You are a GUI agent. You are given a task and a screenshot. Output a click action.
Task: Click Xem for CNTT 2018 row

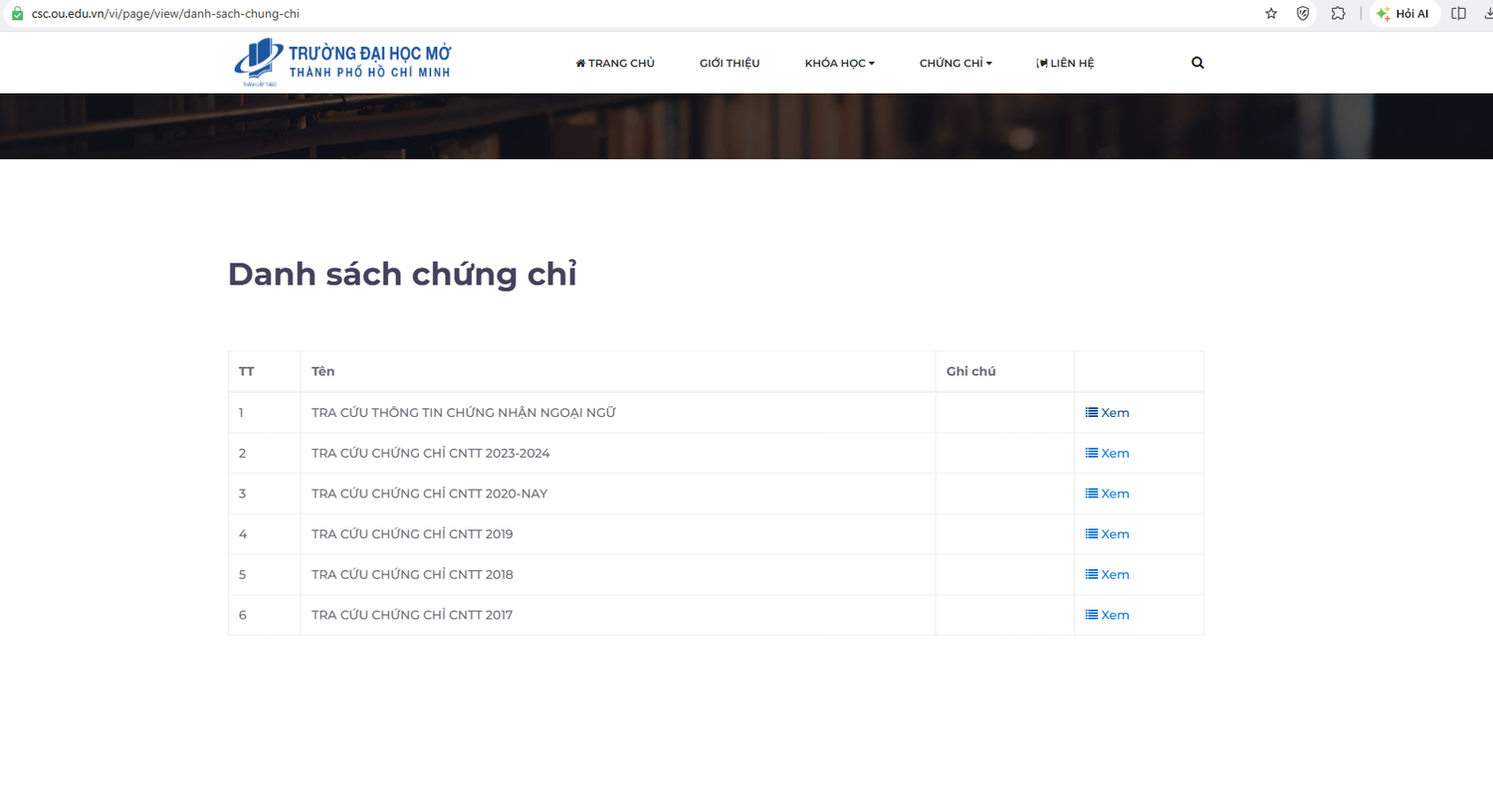pos(1107,575)
